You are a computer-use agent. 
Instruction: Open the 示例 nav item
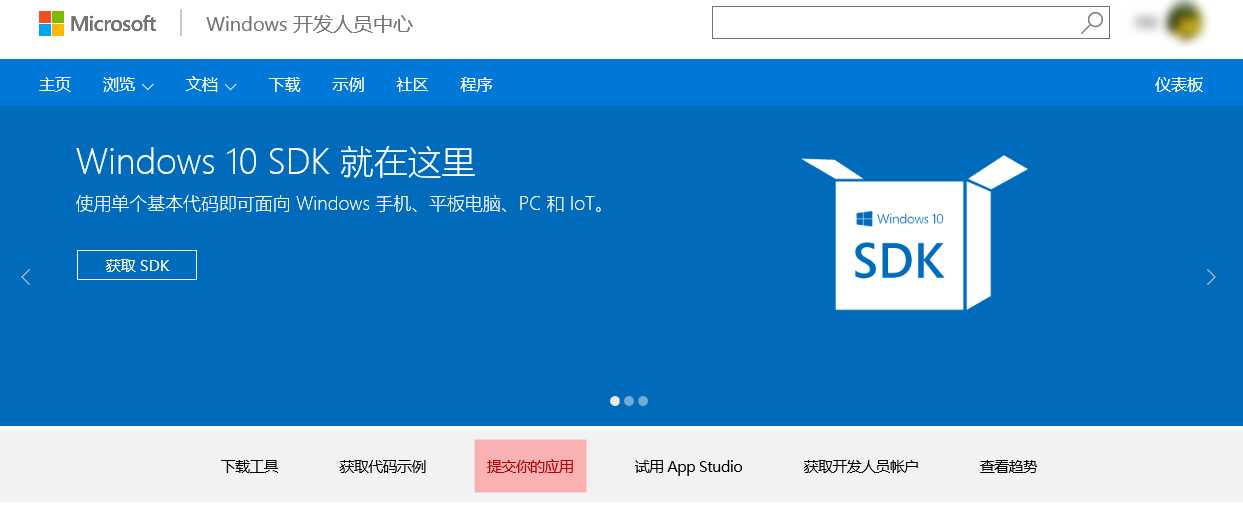point(348,85)
